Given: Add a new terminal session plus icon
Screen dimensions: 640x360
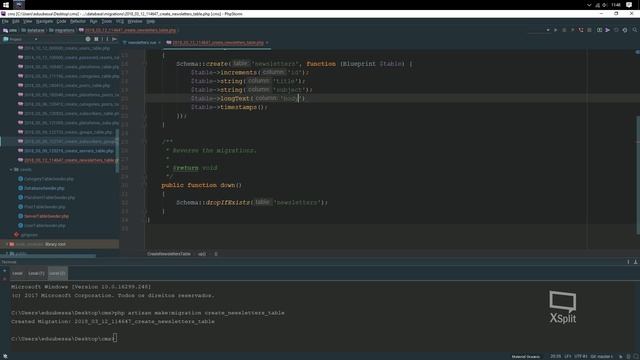Looking at the screenshot, I should [x=4, y=271].
